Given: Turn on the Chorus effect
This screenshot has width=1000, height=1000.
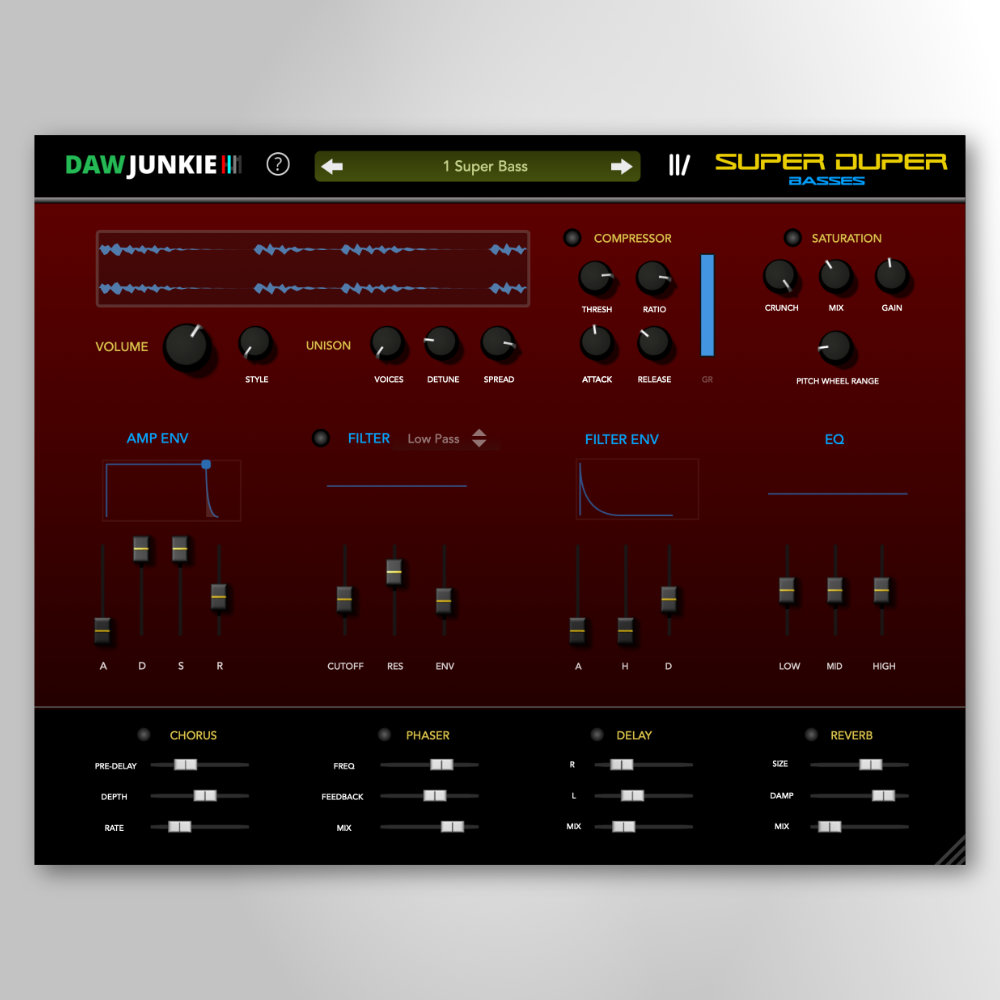Looking at the screenshot, I should 144,735.
